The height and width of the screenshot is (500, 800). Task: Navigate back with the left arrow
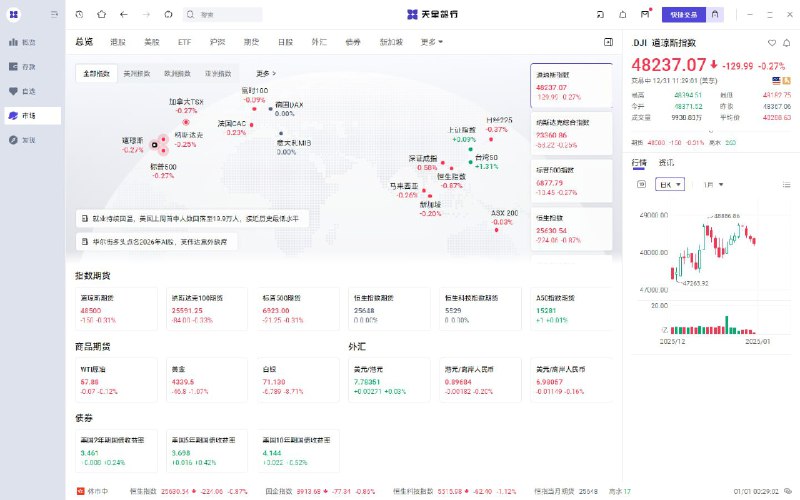coord(123,14)
